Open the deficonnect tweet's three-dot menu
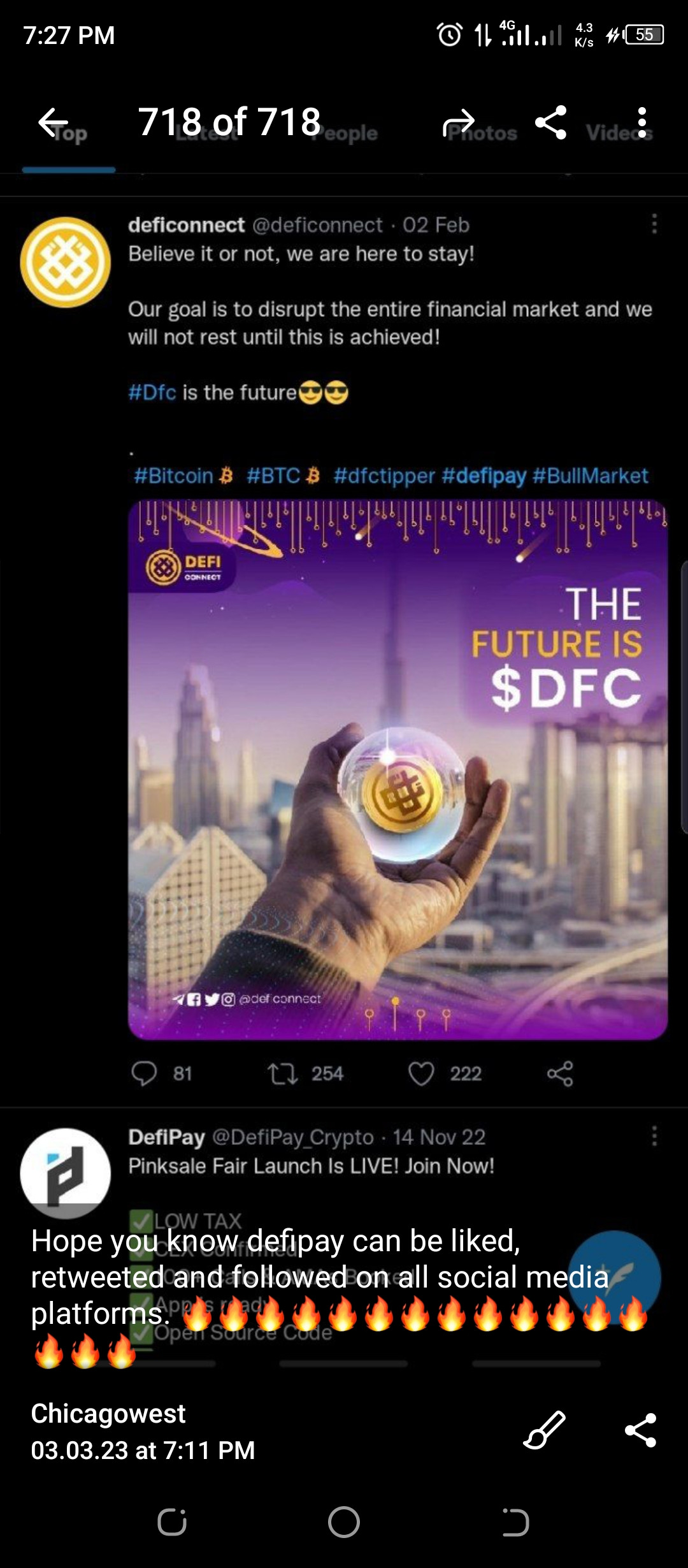Viewport: 688px width, 1568px height. pos(654,224)
